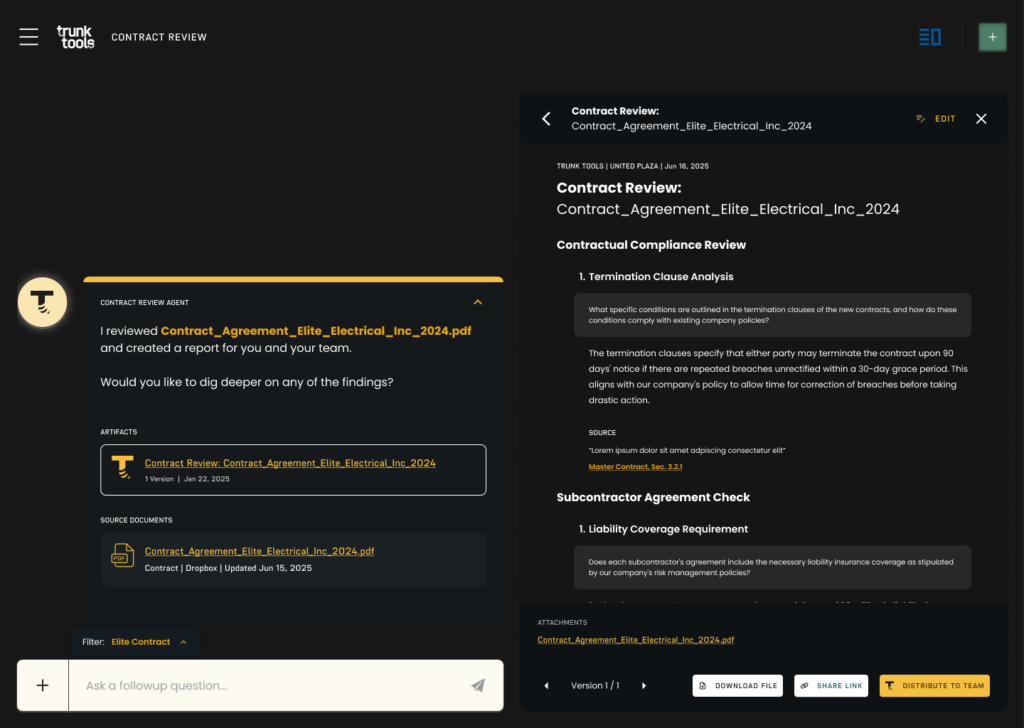Viewport: 1024px width, 728px height.
Task: Click the Trunk Tools logo
Action: 75,37
